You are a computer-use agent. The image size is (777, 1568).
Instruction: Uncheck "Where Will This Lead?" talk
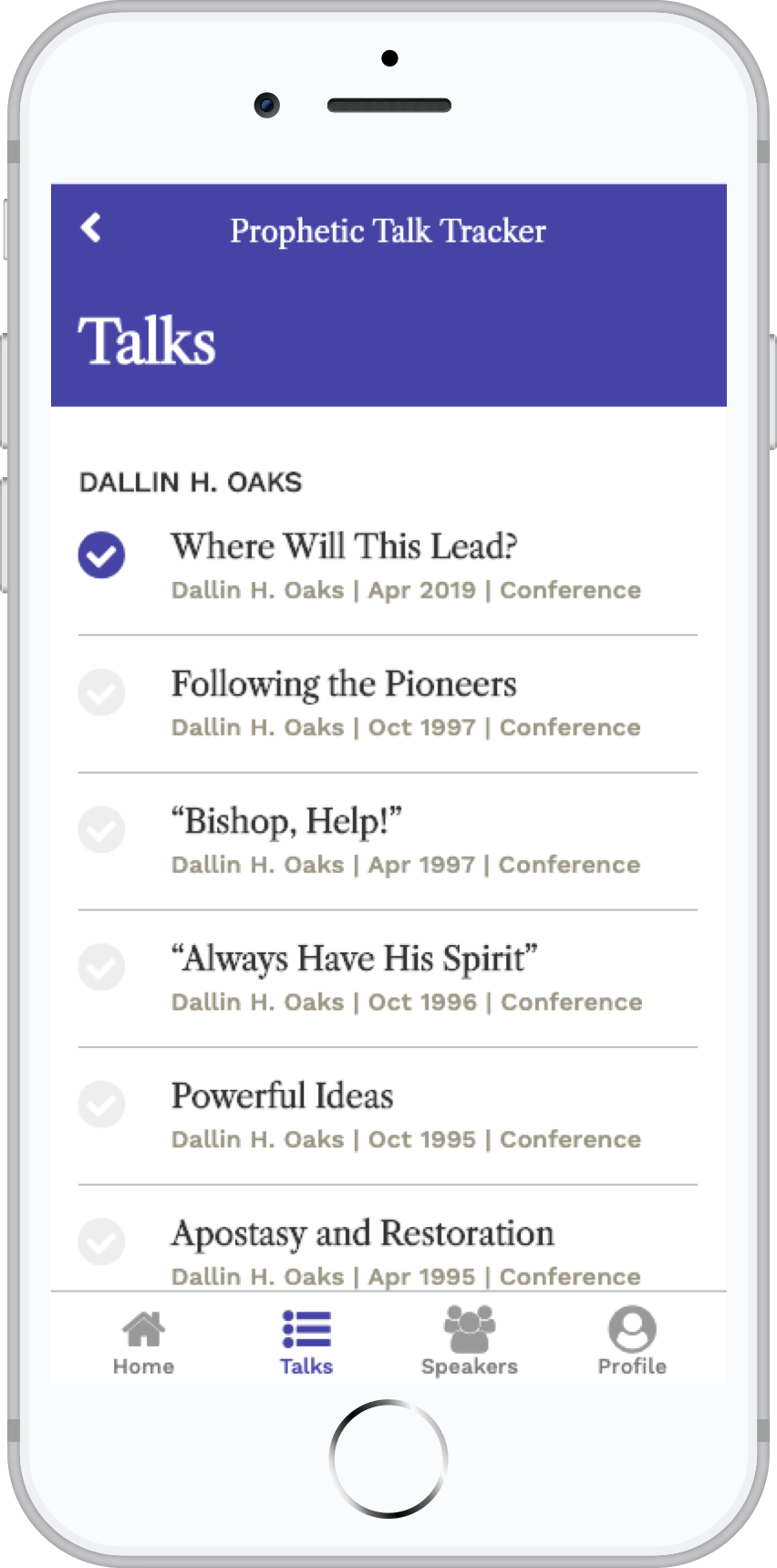point(101,555)
